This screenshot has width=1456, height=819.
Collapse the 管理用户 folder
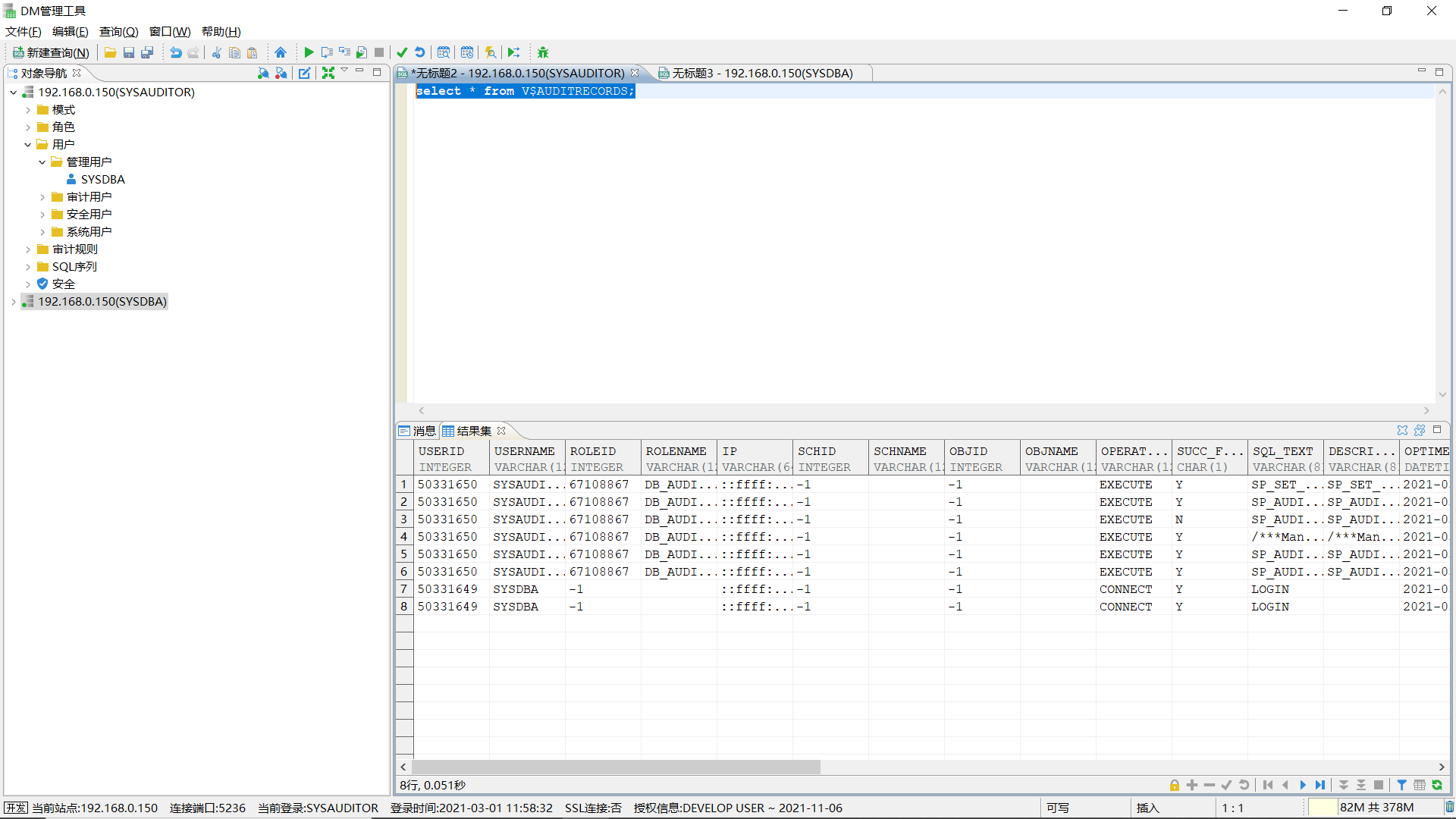coord(42,162)
